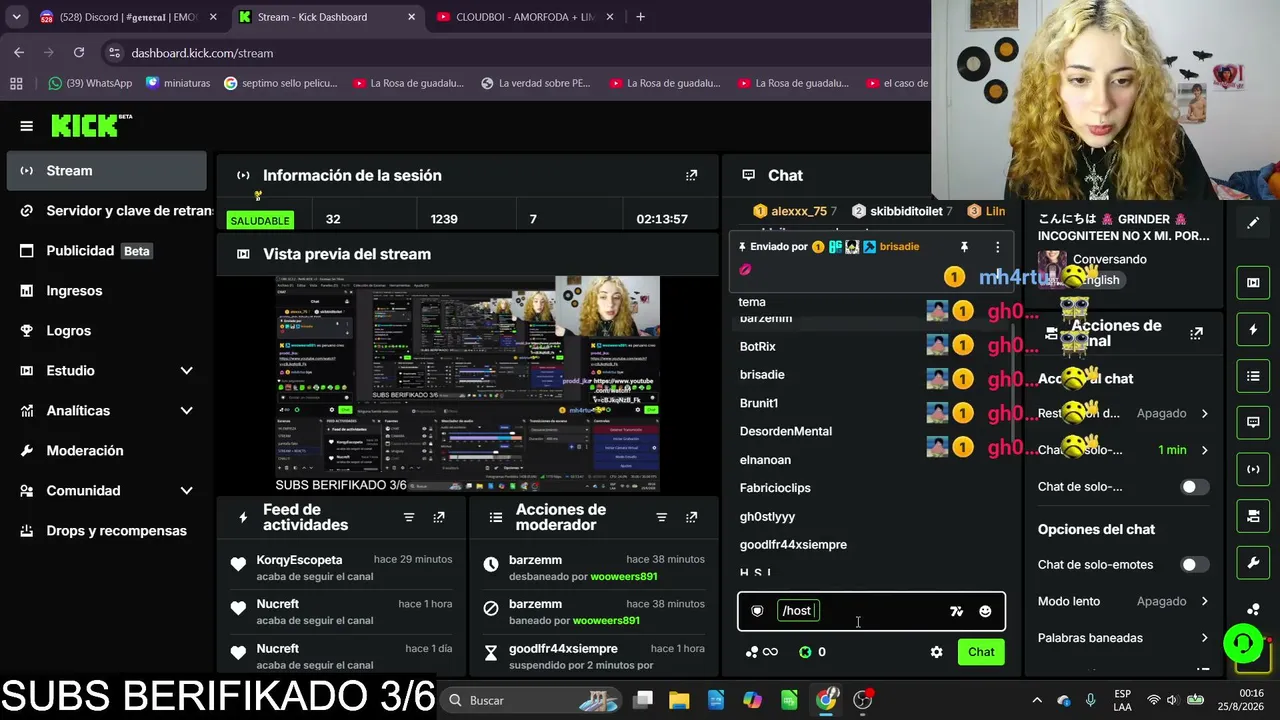Click the microphone icon in system tray
The height and width of the screenshot is (720, 1280).
pyautogui.click(x=1091, y=700)
